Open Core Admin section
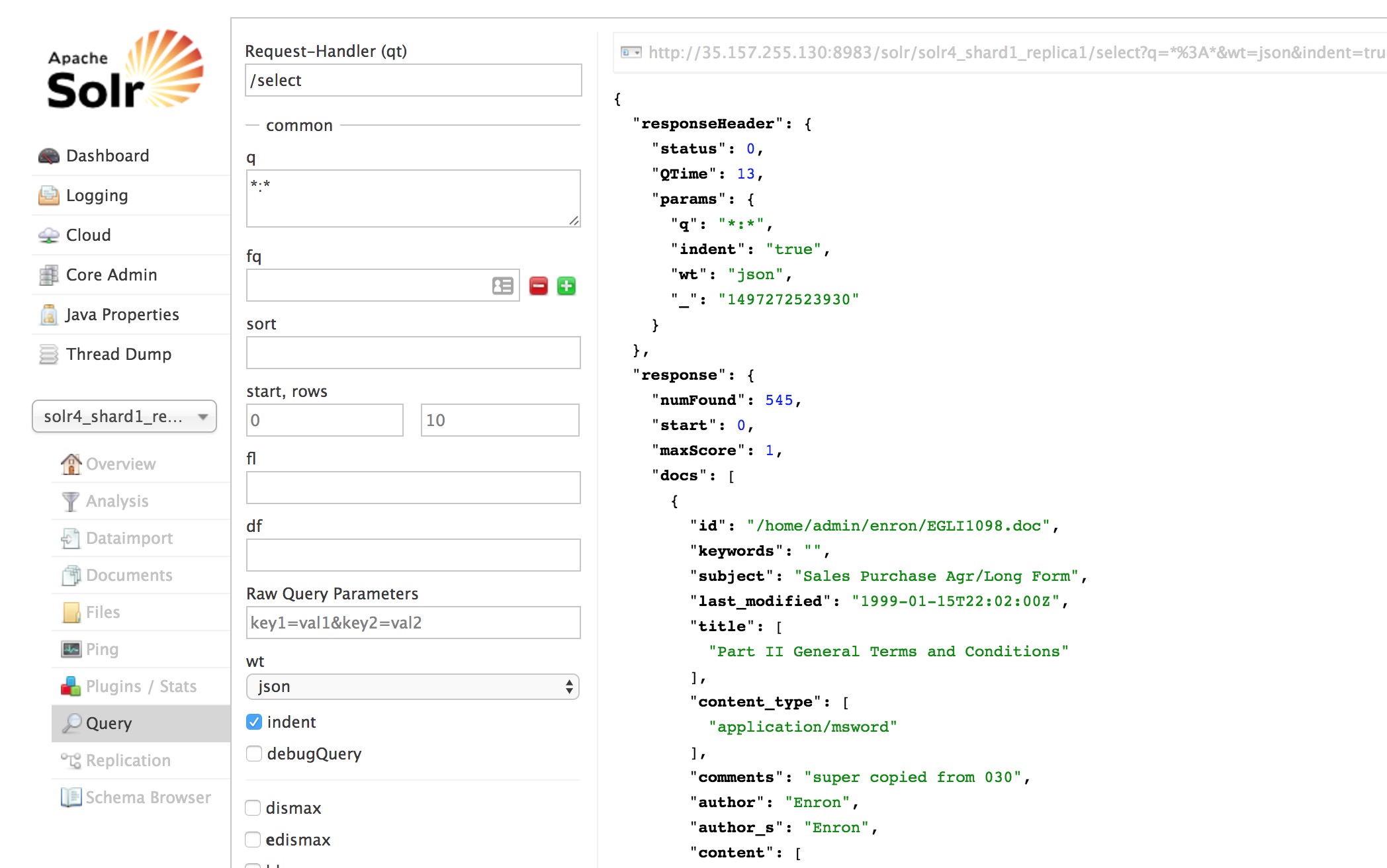Viewport: 1387px width, 868px height. [x=112, y=275]
